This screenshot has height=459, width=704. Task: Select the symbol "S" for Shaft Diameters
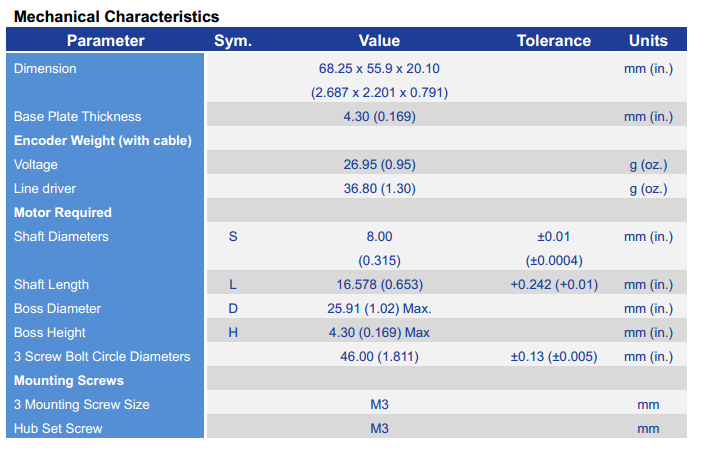(233, 237)
